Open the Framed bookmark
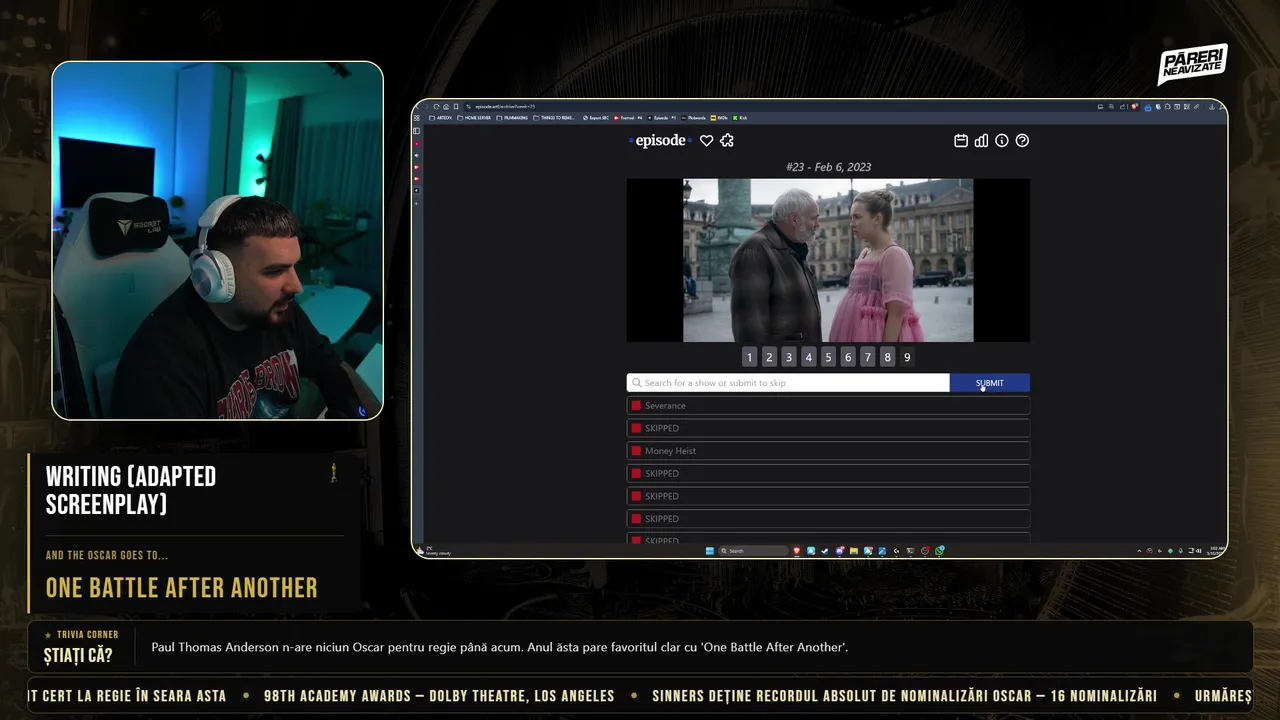This screenshot has height=720, width=1280. 628,118
